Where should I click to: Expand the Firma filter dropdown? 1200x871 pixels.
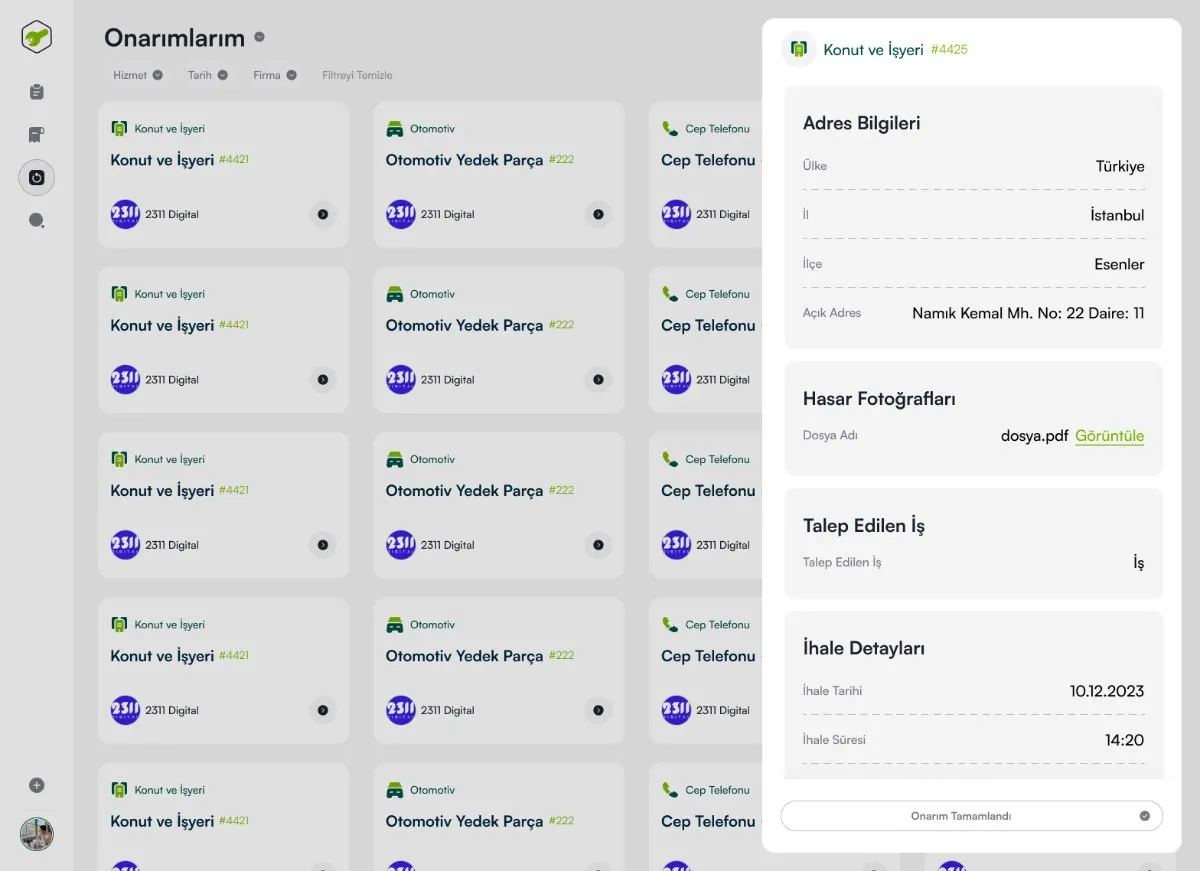click(x=275, y=75)
